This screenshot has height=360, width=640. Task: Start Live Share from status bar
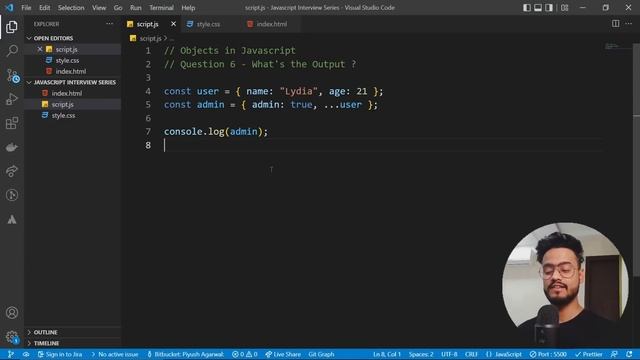click(283, 354)
